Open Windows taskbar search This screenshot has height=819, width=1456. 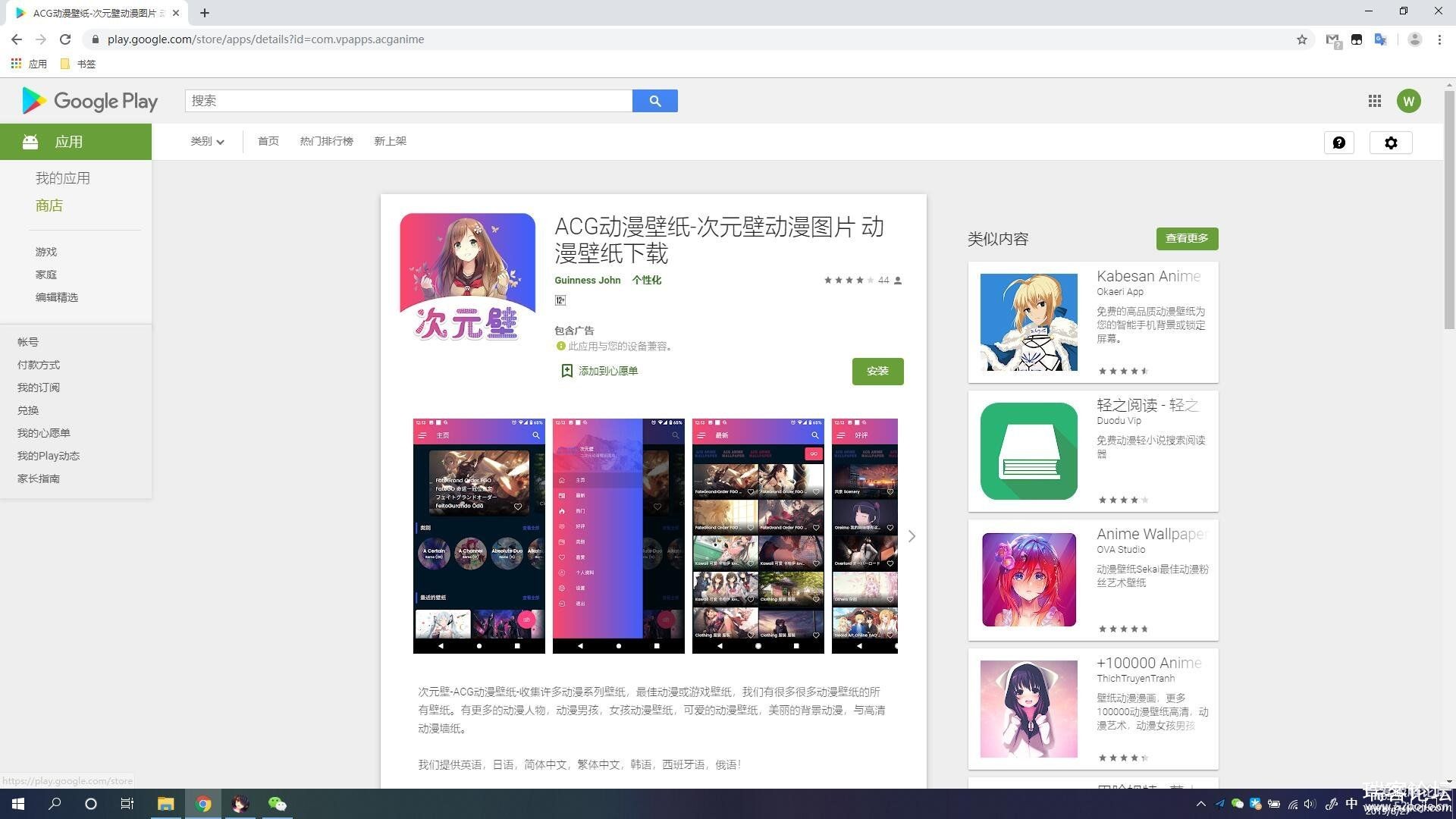[55, 804]
